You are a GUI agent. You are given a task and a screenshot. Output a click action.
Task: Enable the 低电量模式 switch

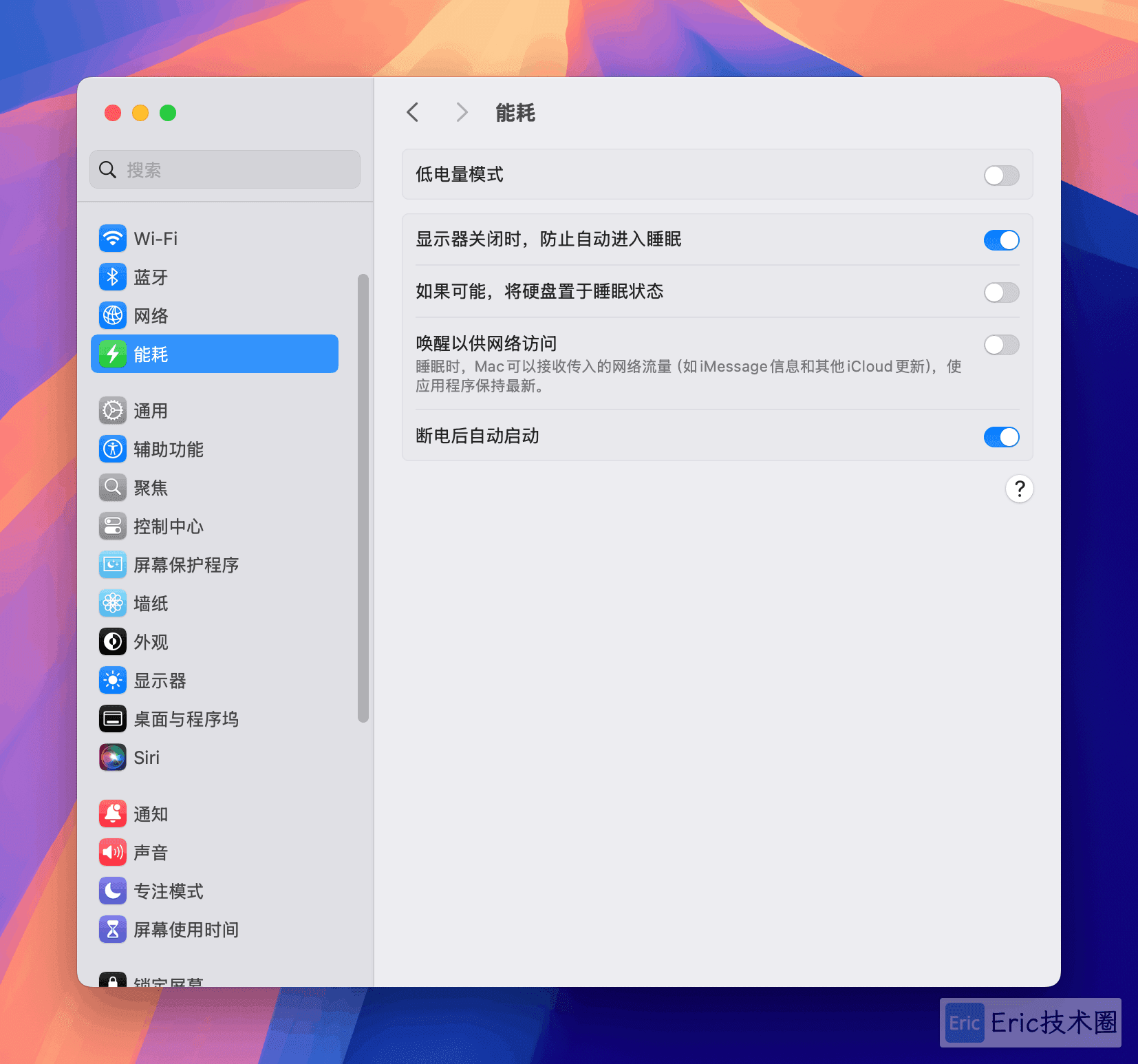point(1002,175)
